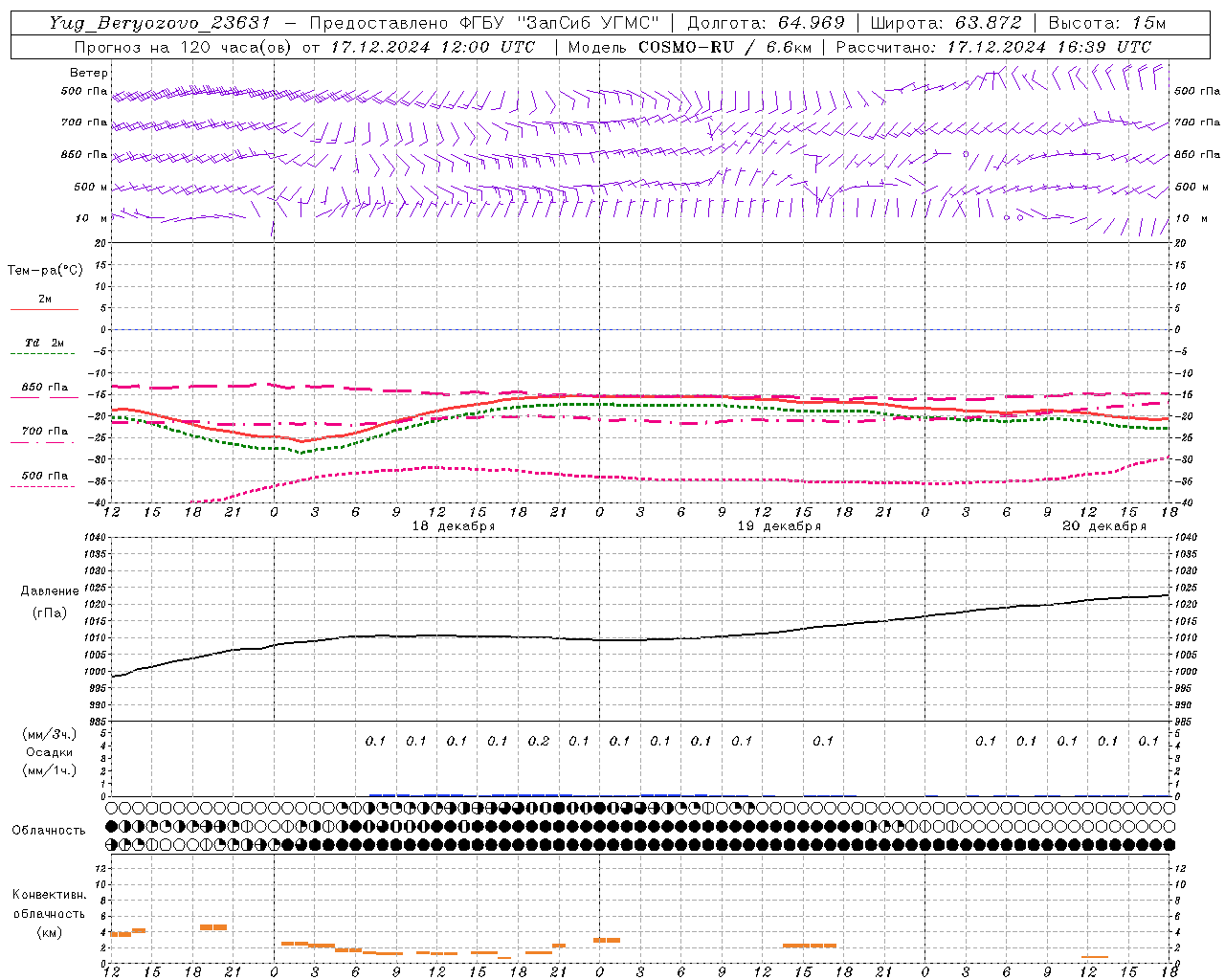Click the longitude value Долгота: 64.969
This screenshot has width=1225, height=980.
[767, 23]
